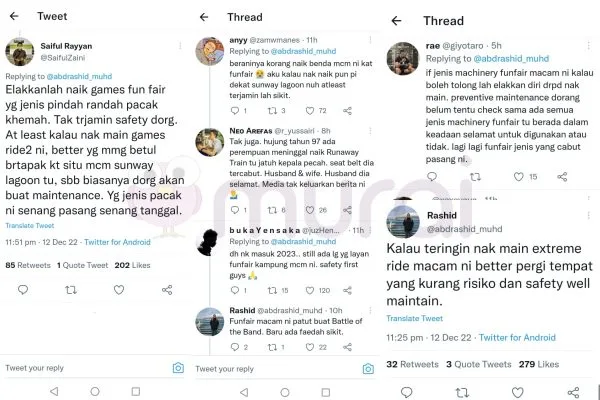Translate Saiful Rayyan's tweet

[x=30, y=225]
